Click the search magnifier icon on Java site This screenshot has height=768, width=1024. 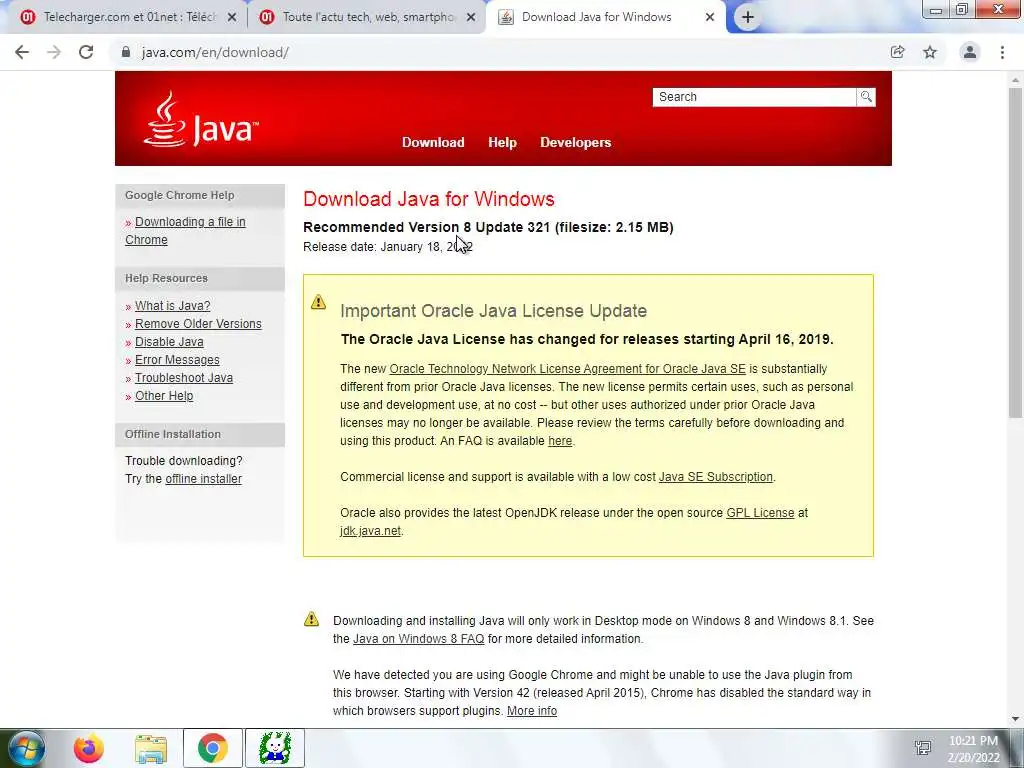pos(866,97)
